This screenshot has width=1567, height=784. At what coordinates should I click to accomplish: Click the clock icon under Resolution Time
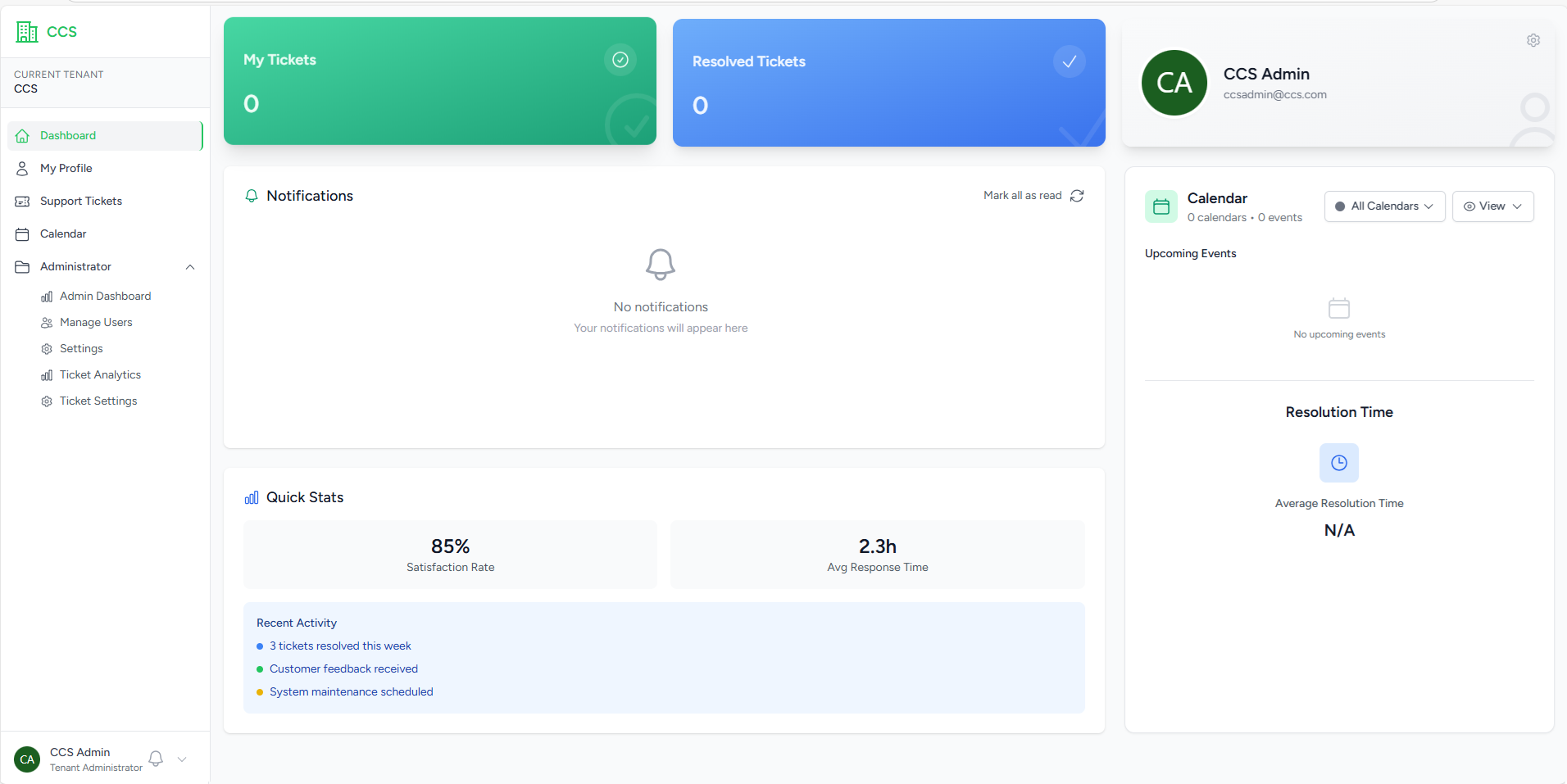click(x=1338, y=462)
